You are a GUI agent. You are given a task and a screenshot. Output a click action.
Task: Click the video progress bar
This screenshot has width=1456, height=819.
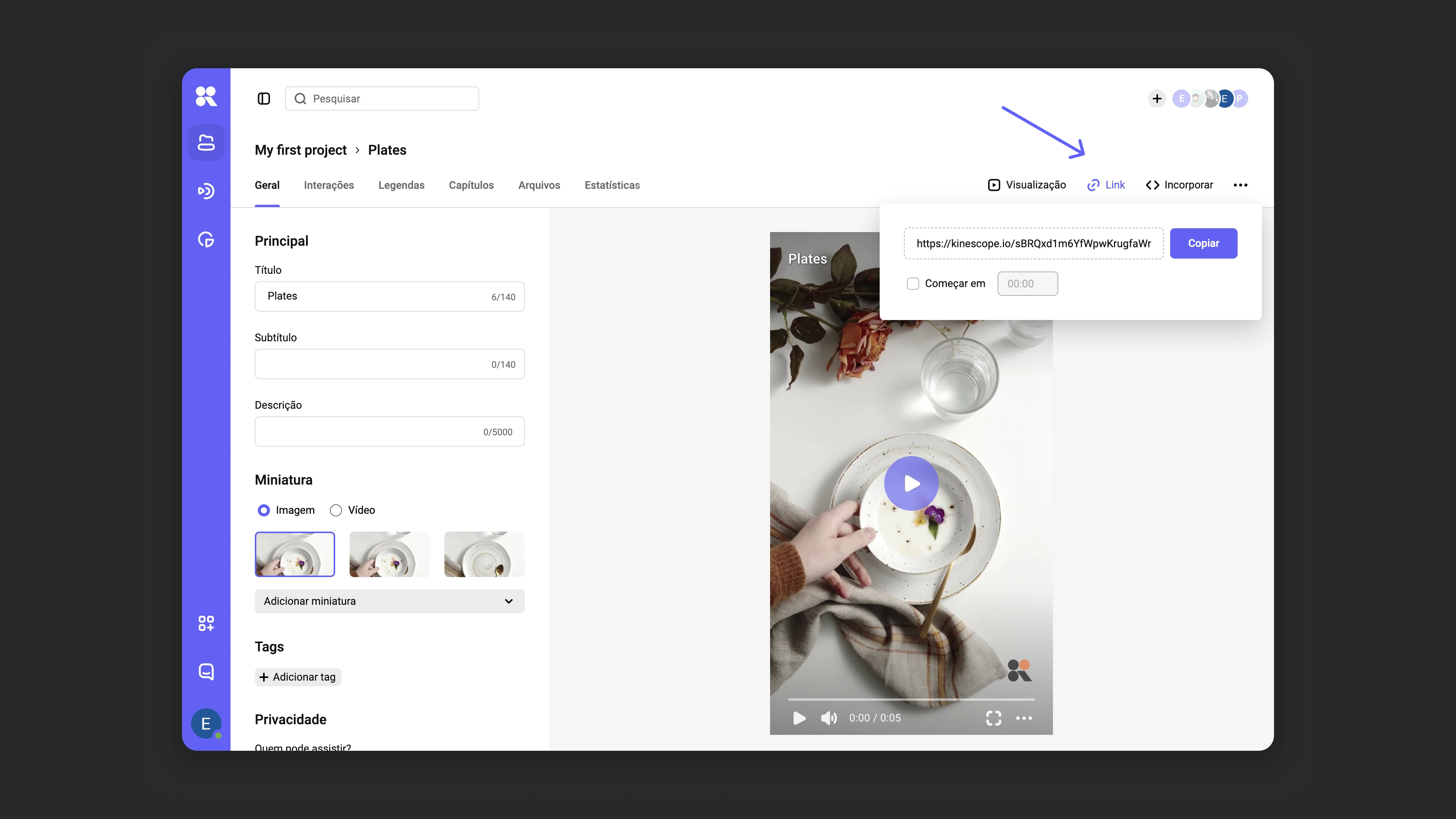(x=911, y=700)
